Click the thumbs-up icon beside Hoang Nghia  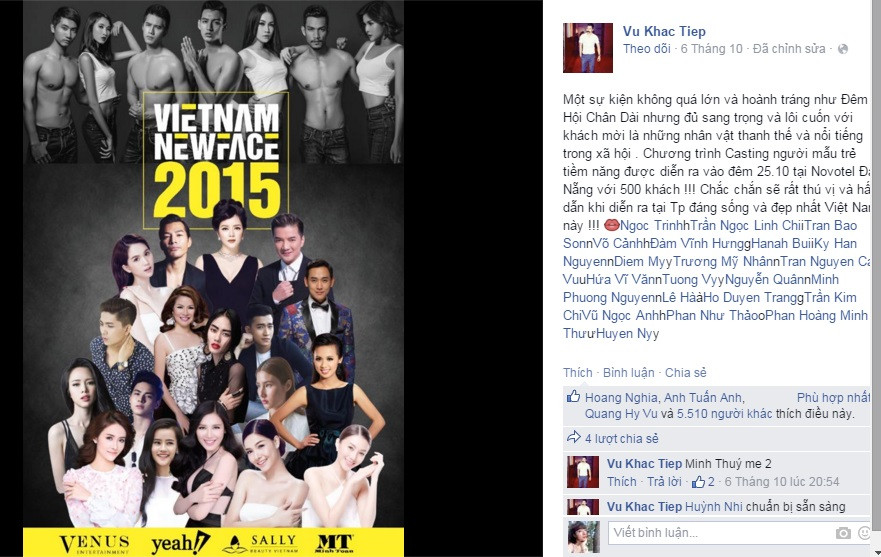click(573, 397)
